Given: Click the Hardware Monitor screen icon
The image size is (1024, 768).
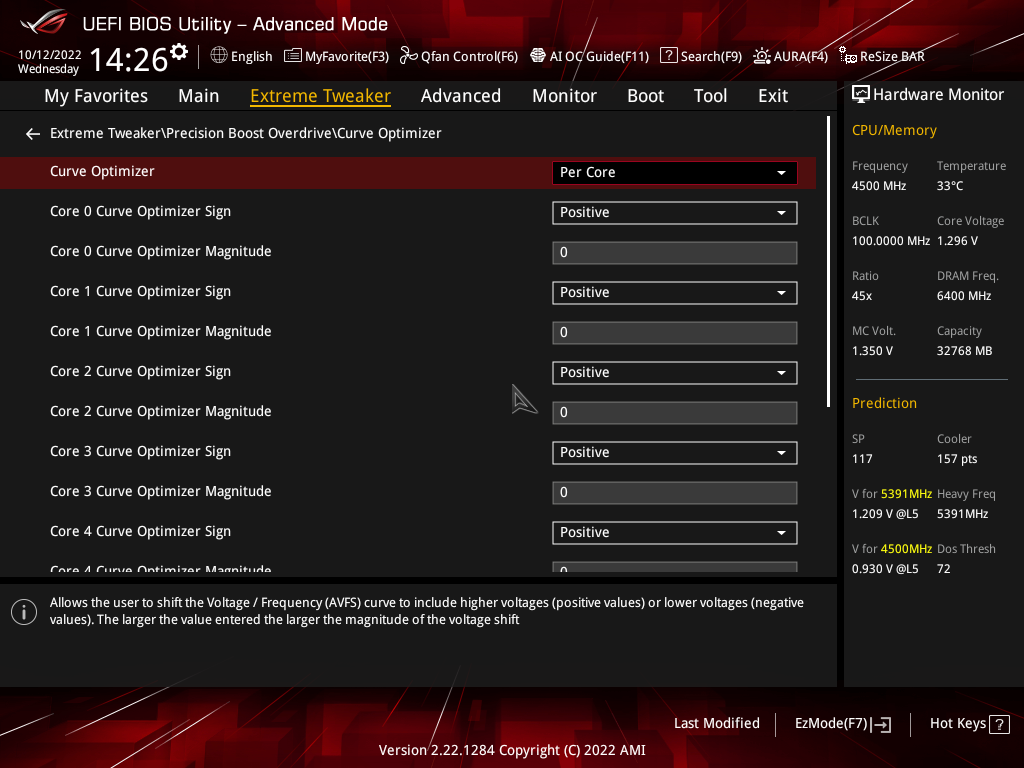Looking at the screenshot, I should click(861, 95).
